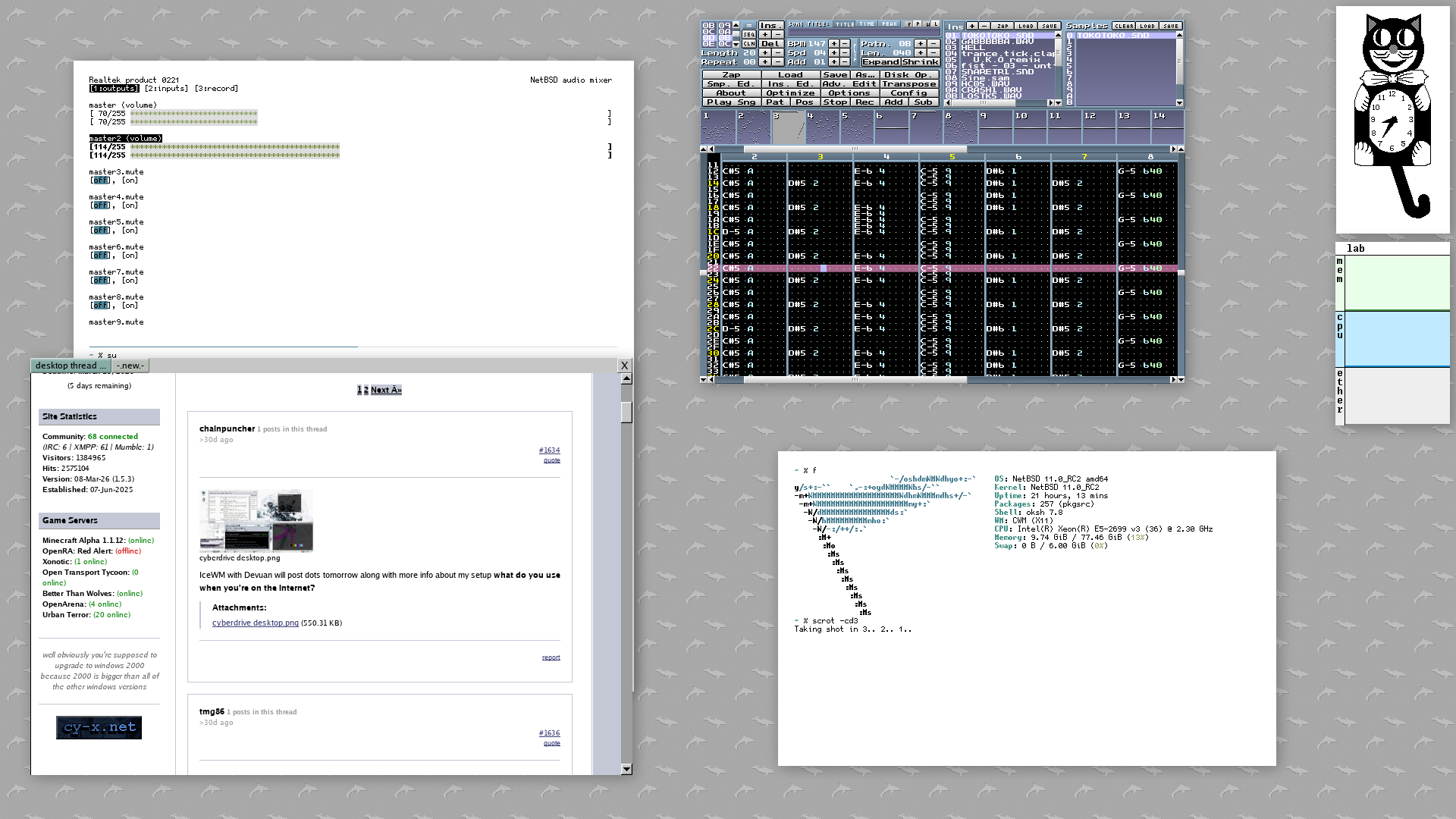Click the Expand pattern button

coord(881,62)
